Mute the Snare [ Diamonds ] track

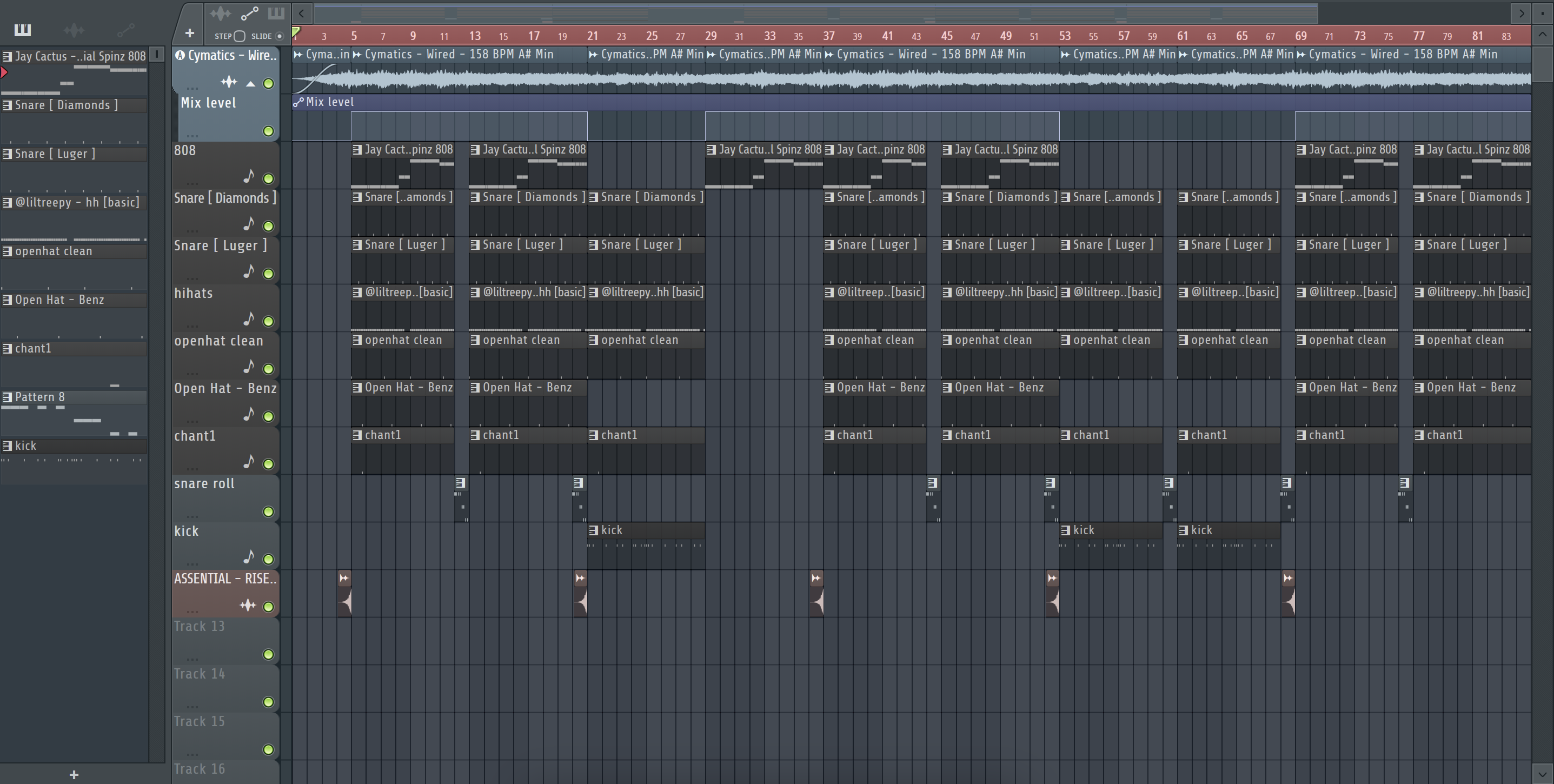coord(268,226)
